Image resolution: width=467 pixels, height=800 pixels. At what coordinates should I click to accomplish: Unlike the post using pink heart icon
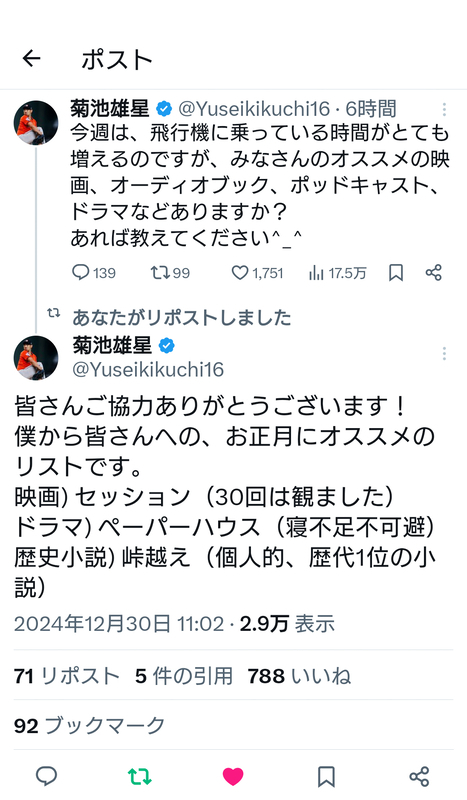coord(233,777)
